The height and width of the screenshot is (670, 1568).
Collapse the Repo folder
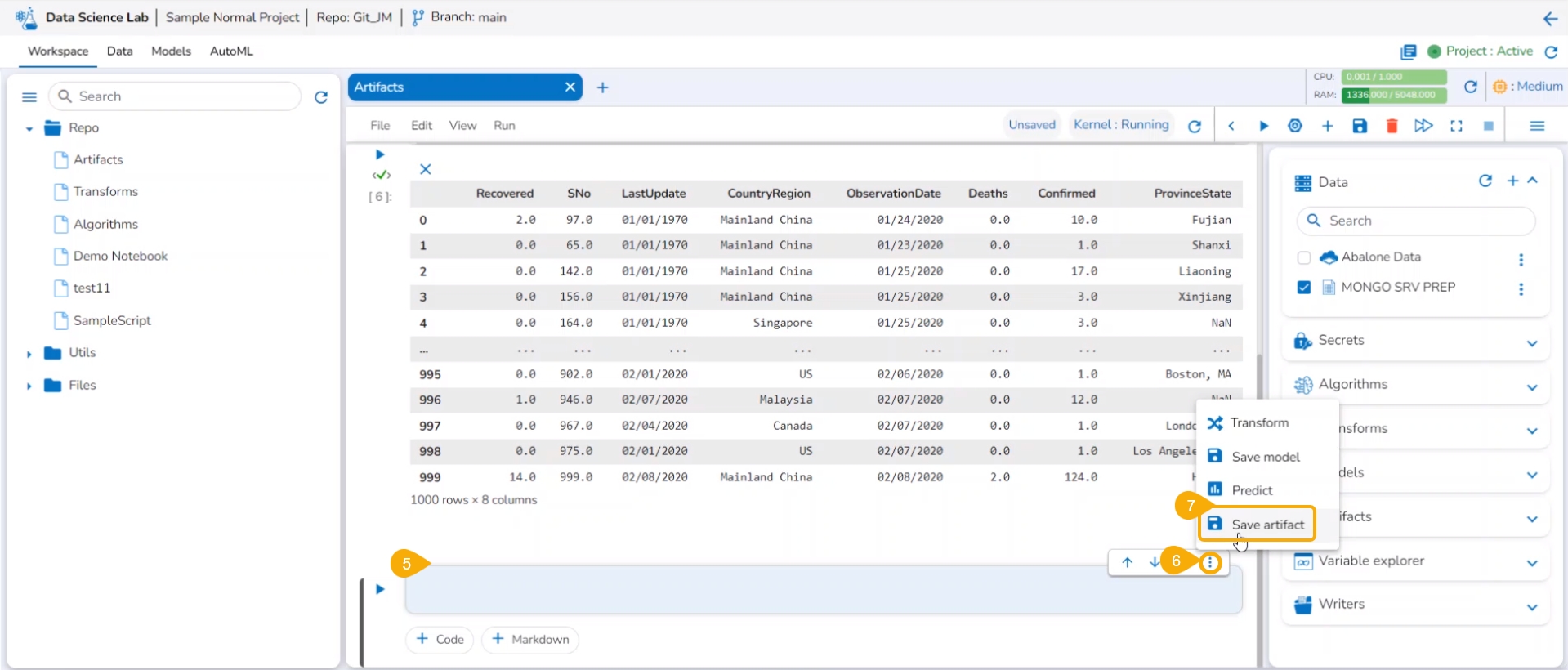29,129
